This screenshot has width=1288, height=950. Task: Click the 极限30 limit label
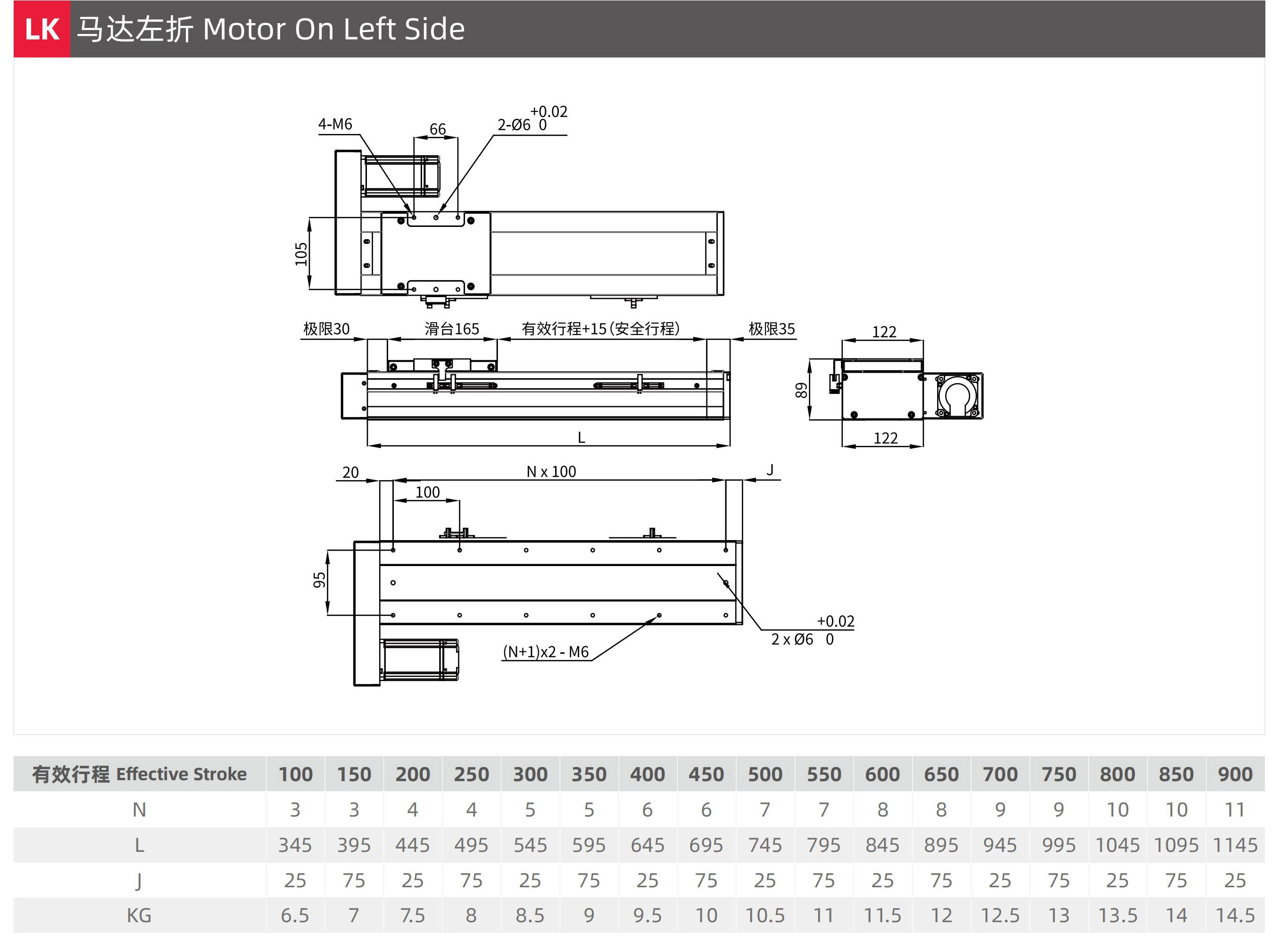pyautogui.click(x=326, y=329)
